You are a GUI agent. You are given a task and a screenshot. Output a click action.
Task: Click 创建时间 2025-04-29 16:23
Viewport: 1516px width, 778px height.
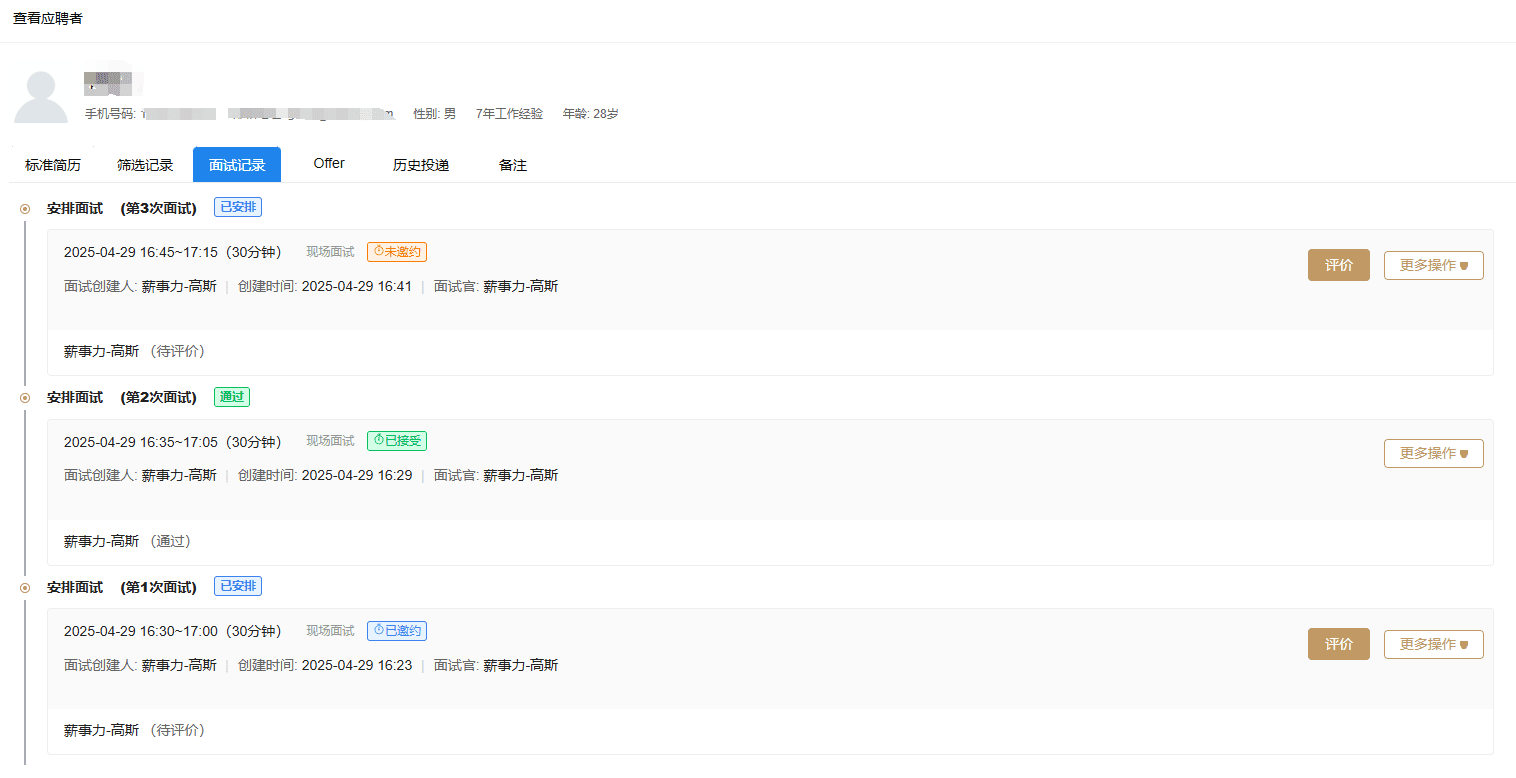pos(325,665)
